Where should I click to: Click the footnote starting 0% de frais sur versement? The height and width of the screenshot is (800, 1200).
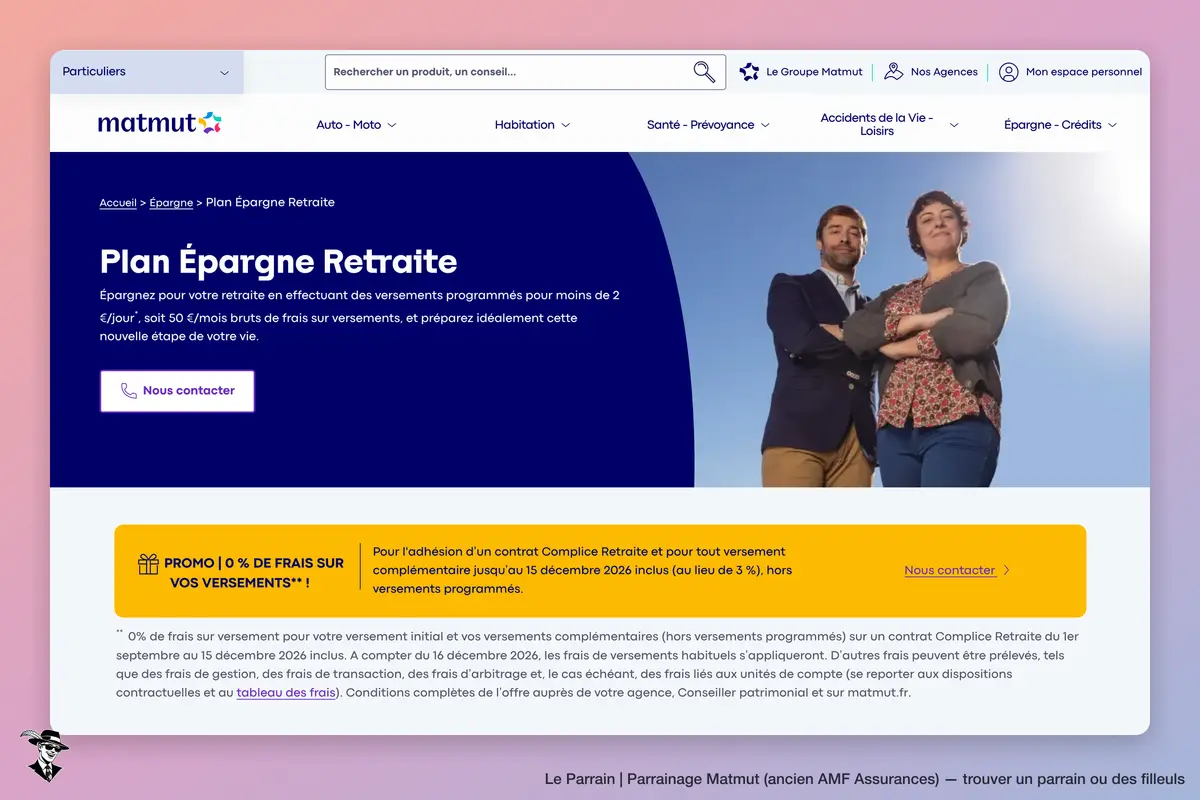tap(598, 664)
